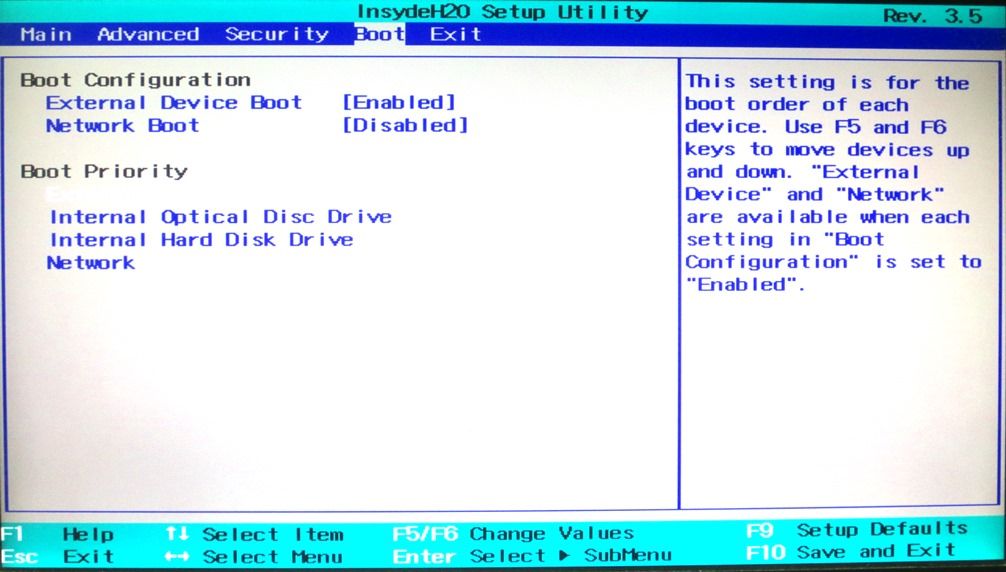Select the highlighted Boot tab
Screen dimensions: 1006x572
point(379,34)
